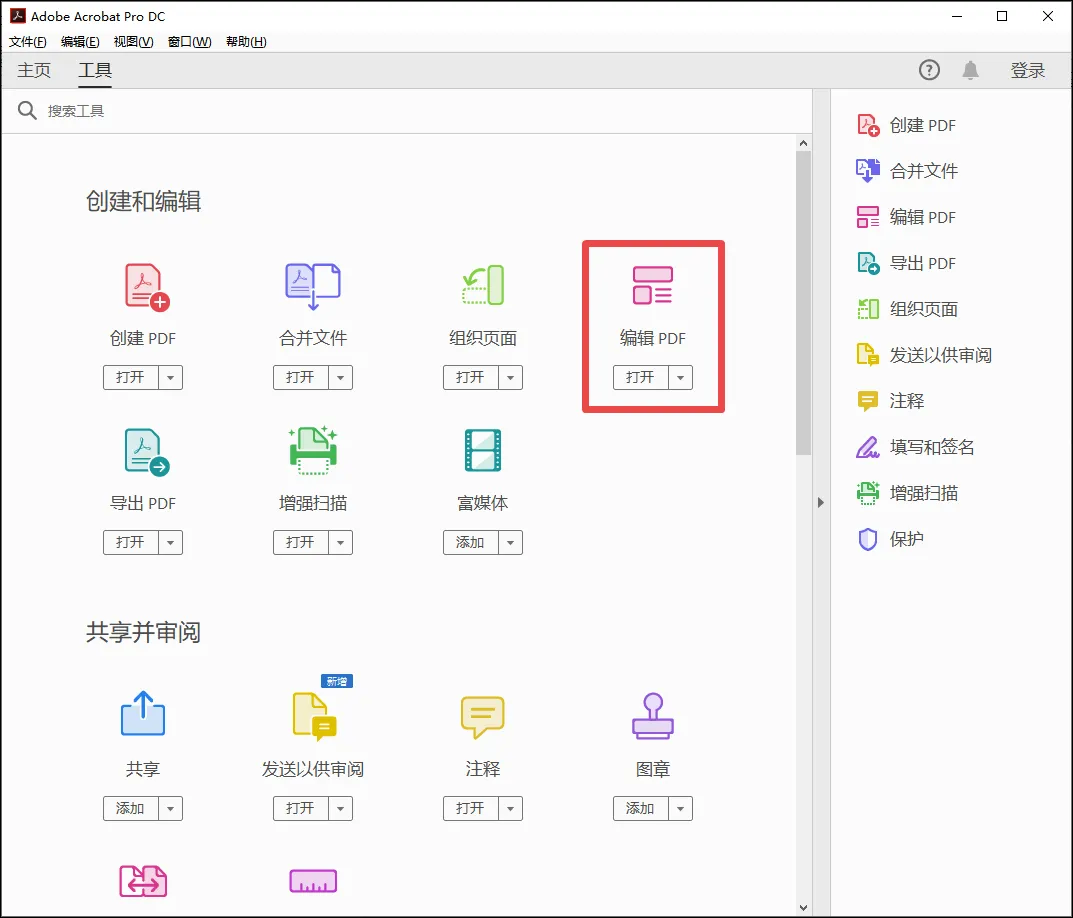Click the 图章 stamp icon

click(x=653, y=716)
